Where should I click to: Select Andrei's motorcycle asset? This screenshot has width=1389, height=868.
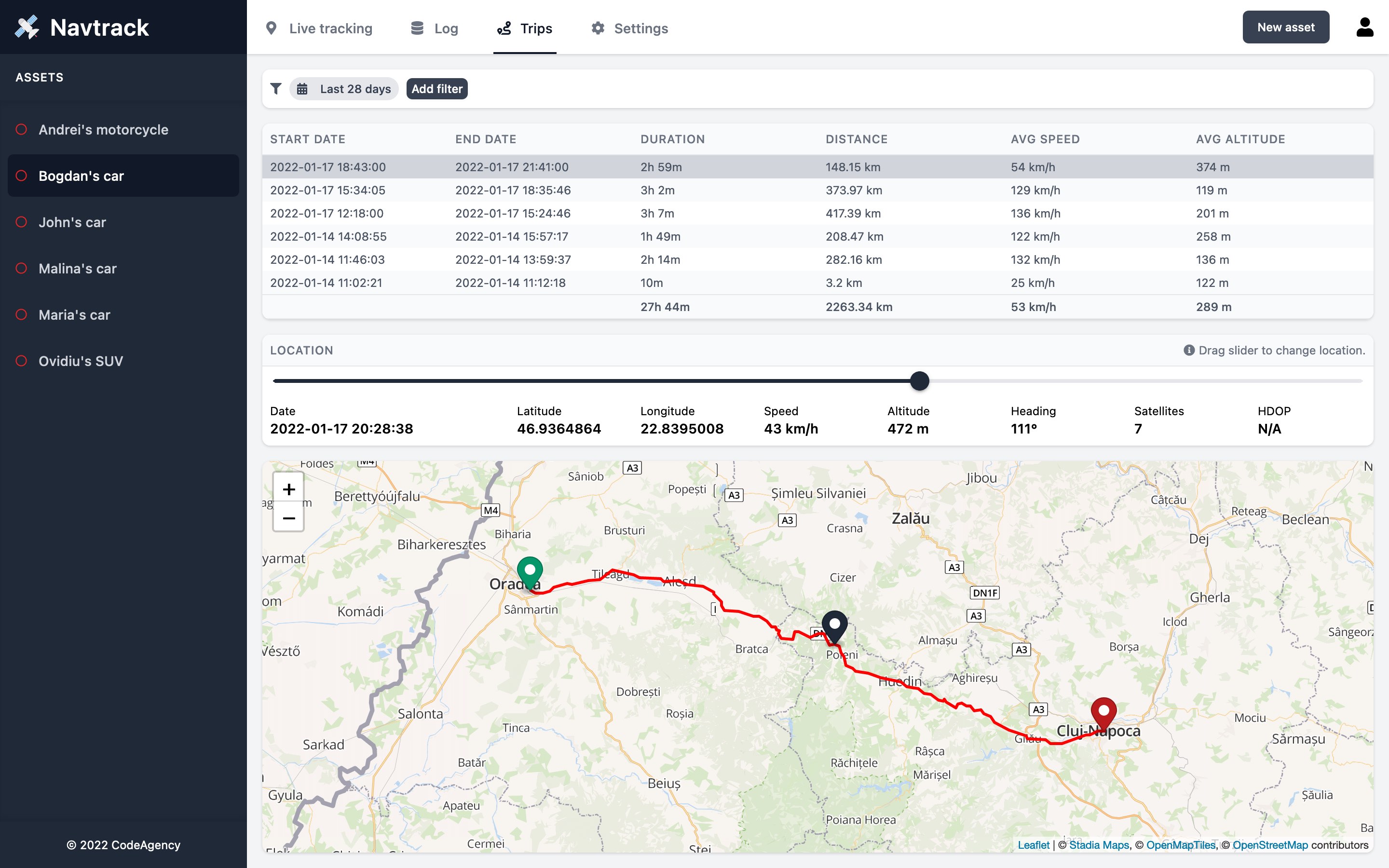pos(103,130)
